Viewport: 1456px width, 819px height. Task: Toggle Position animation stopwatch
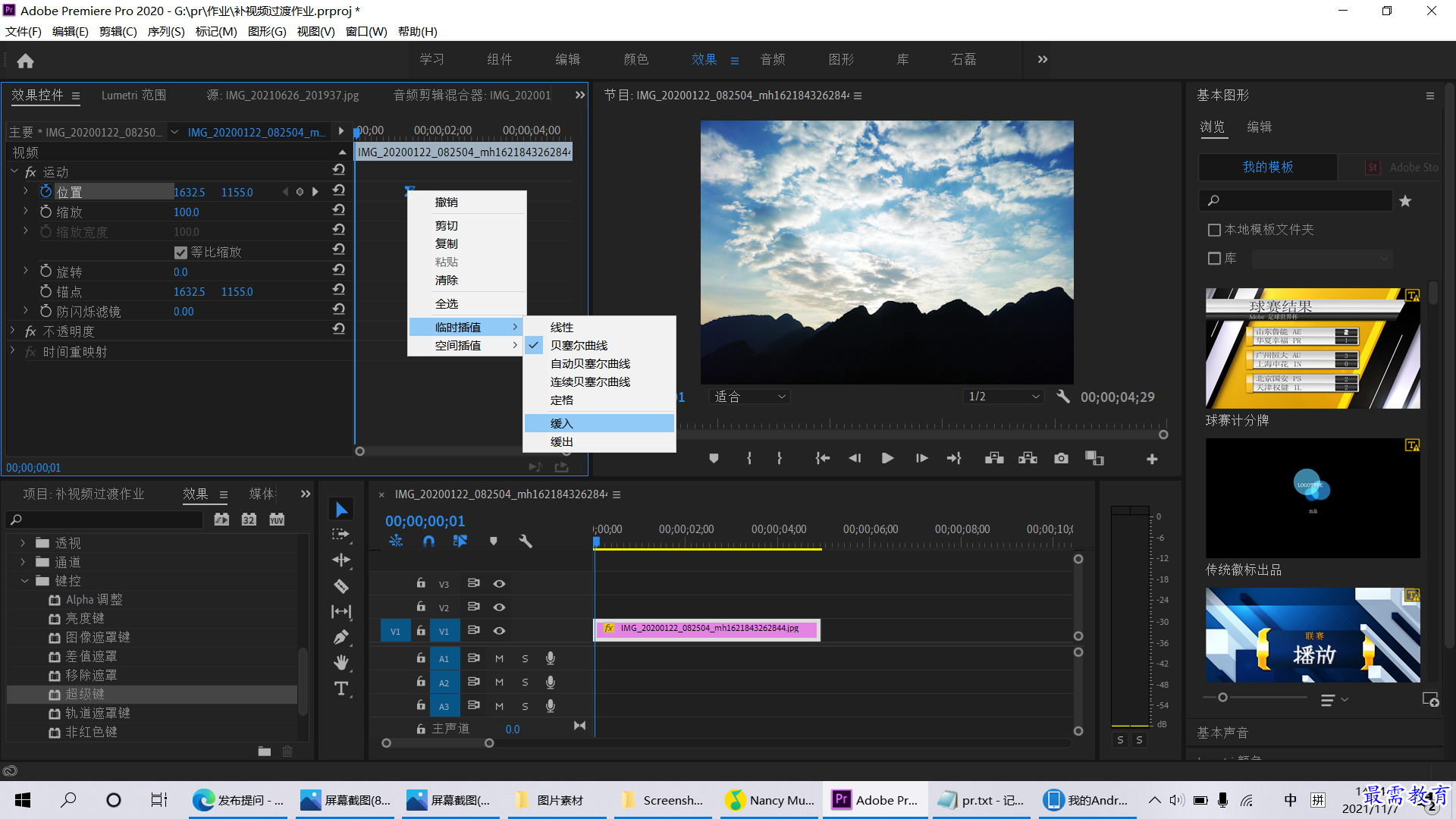click(x=45, y=192)
